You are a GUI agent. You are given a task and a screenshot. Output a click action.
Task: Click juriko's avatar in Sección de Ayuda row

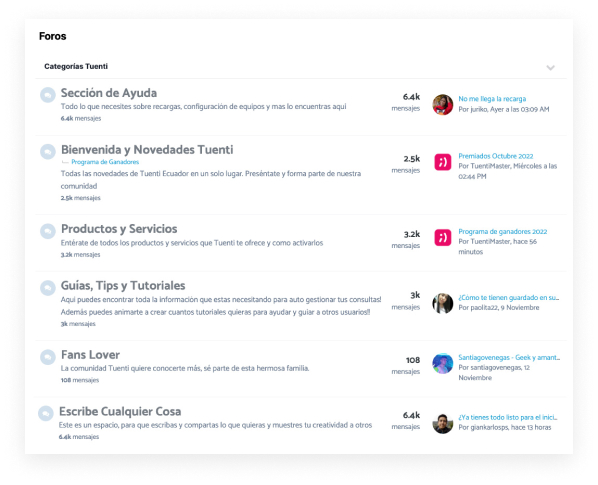(443, 104)
